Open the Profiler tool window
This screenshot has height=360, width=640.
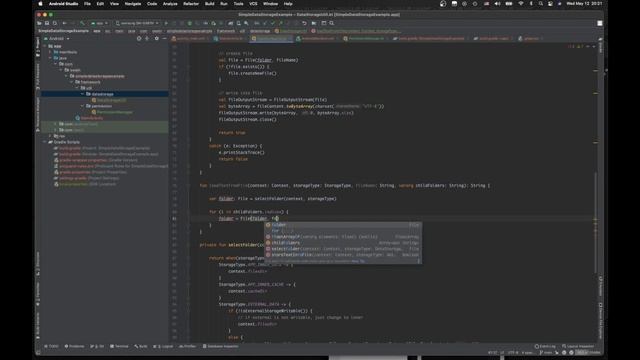tap(188, 346)
